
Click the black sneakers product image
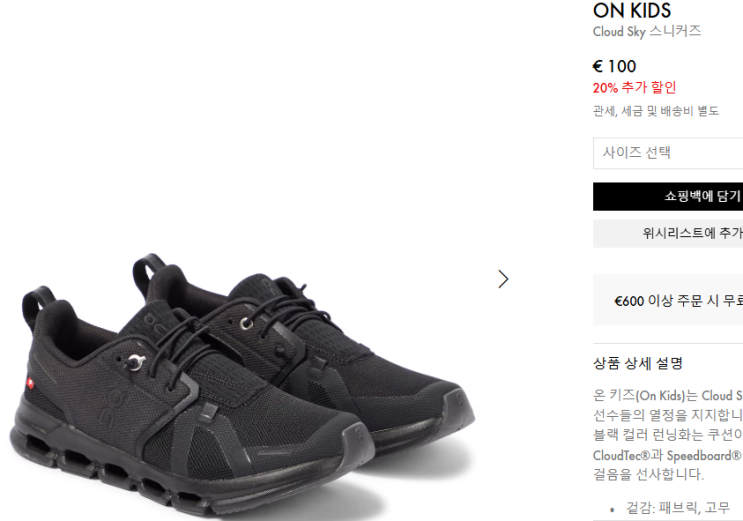(242, 384)
